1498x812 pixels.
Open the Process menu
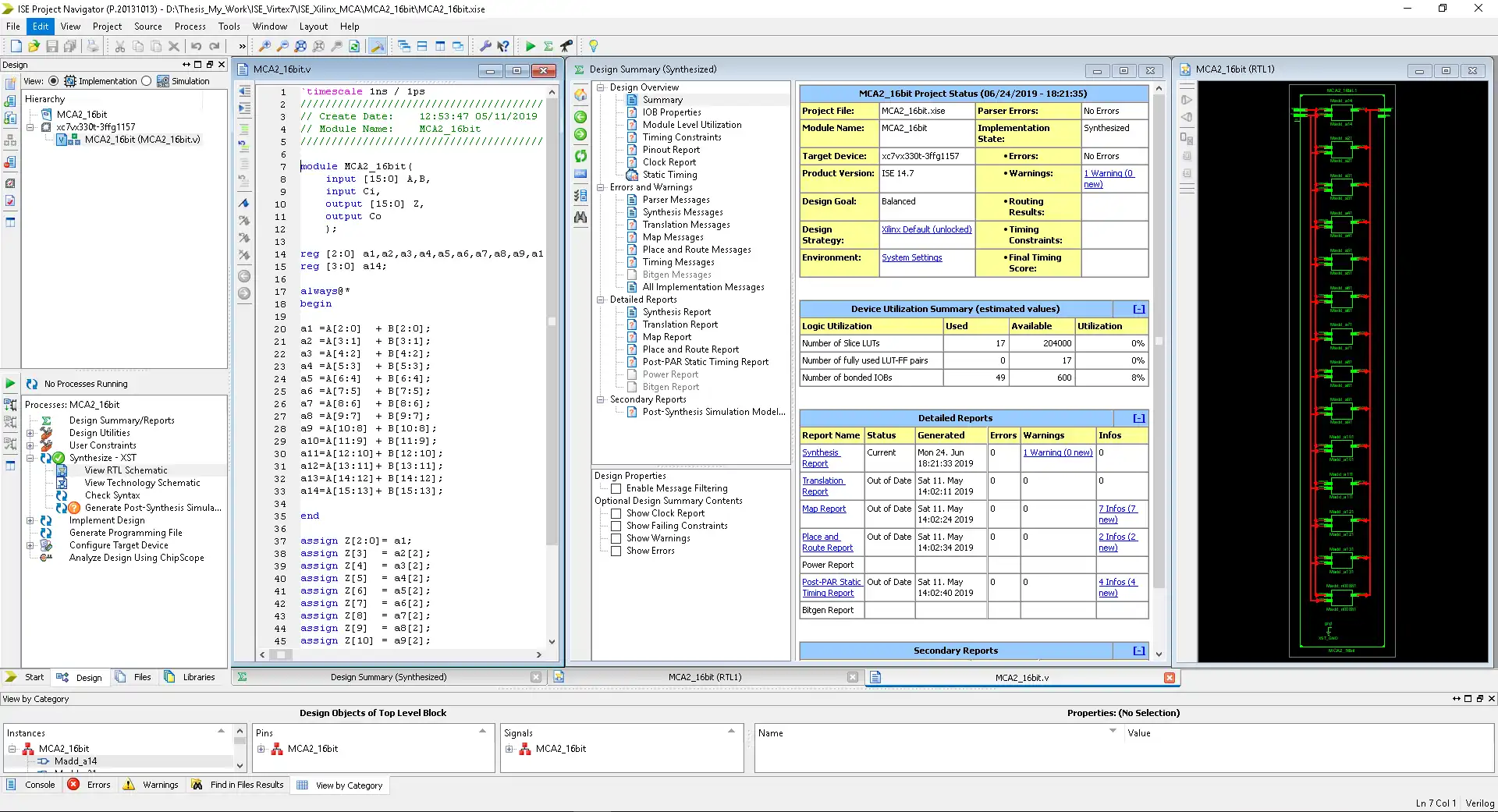[x=190, y=26]
